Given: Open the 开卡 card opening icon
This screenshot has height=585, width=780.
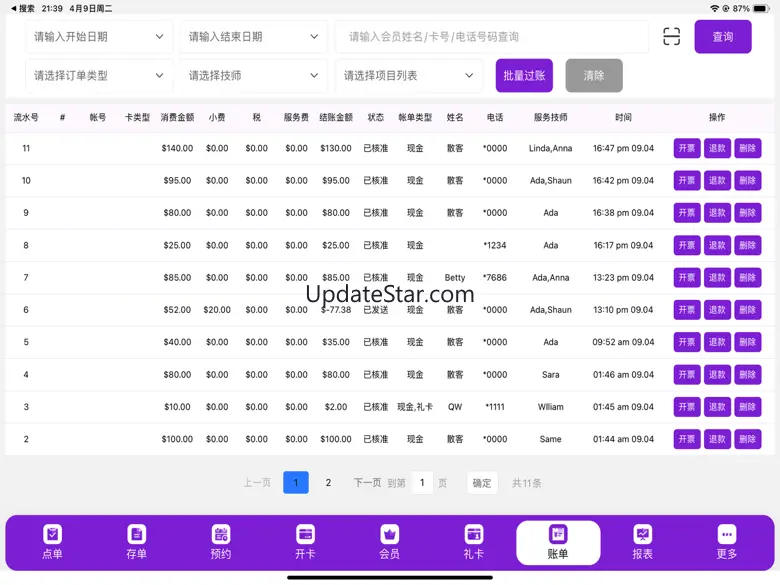Looking at the screenshot, I should (305, 535).
